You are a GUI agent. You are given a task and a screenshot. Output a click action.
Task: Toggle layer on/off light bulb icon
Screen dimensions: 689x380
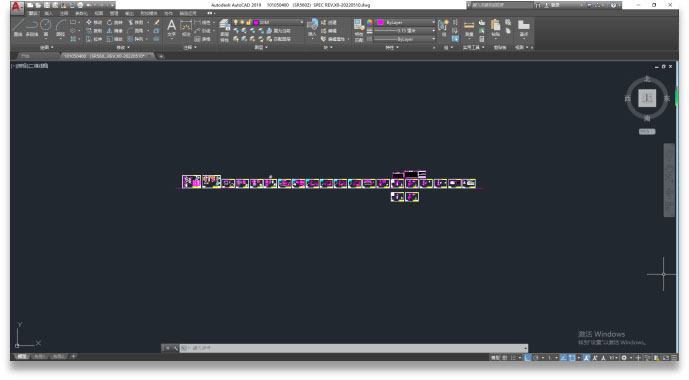[x=236, y=22]
